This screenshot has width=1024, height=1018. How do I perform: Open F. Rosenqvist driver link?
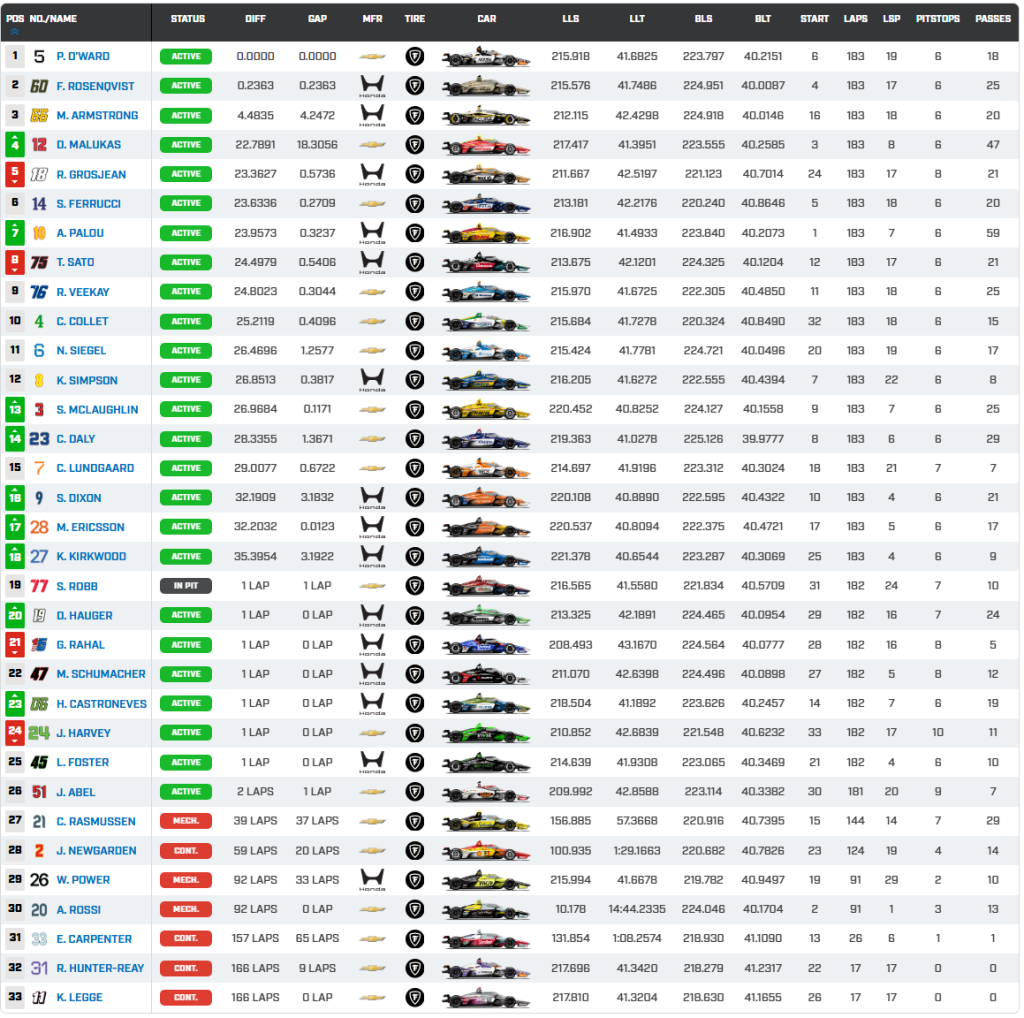tap(95, 86)
